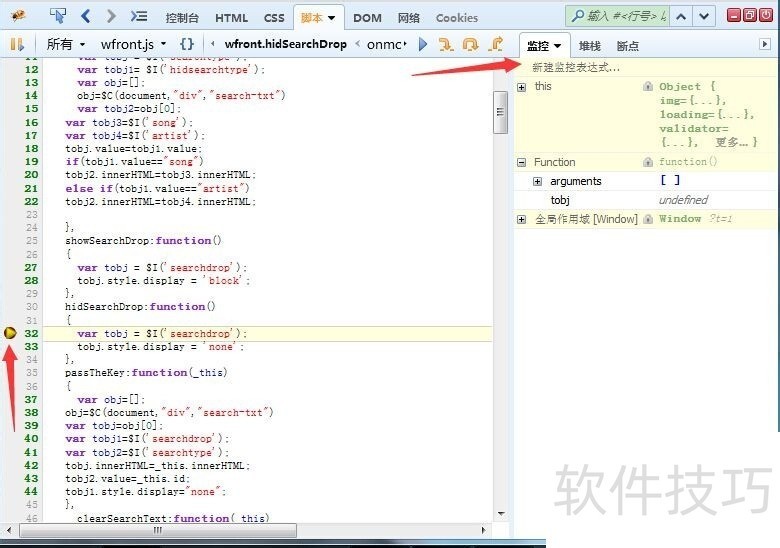Image resolution: width=780 pixels, height=548 pixels.
Task: Click the forward navigation arrow
Action: [111, 16]
